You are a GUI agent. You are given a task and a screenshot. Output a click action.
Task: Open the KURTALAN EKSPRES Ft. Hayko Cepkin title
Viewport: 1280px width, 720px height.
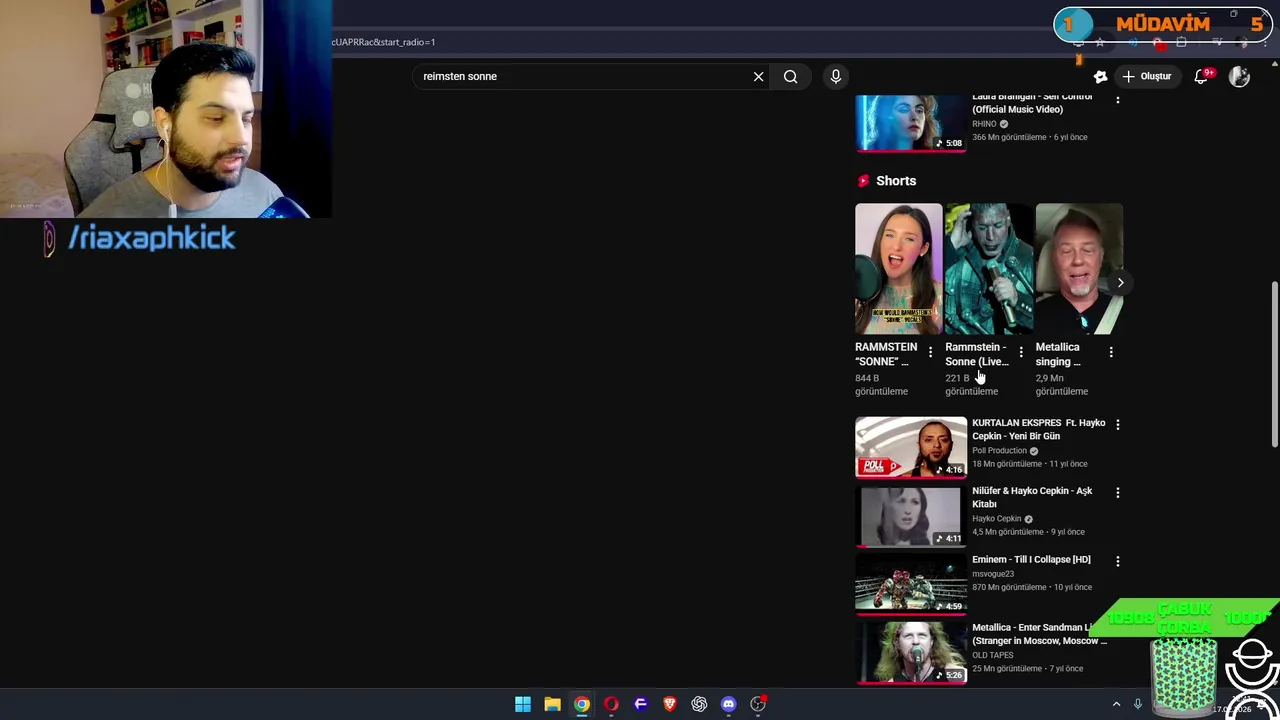click(x=1038, y=429)
